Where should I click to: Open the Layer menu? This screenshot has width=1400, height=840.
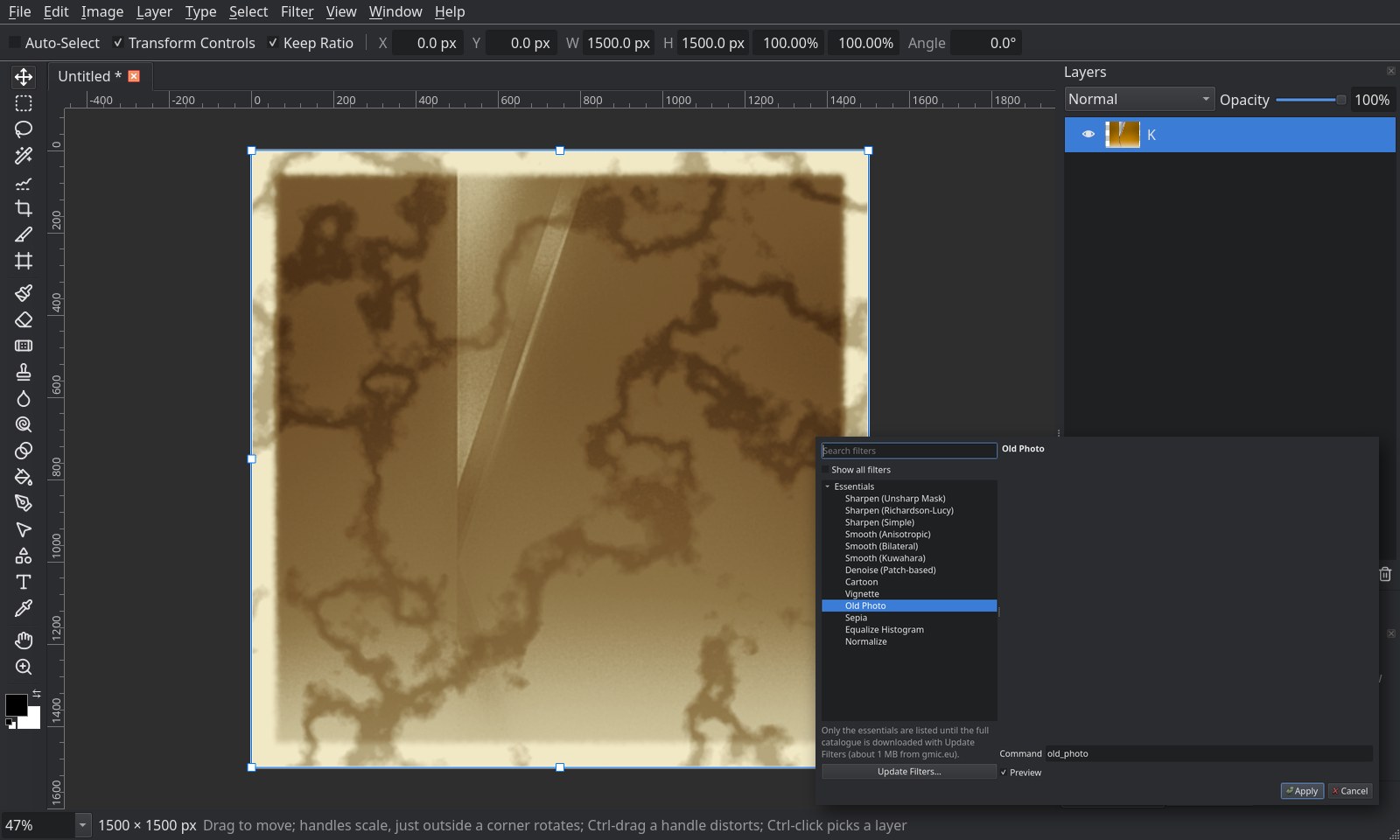coord(154,11)
